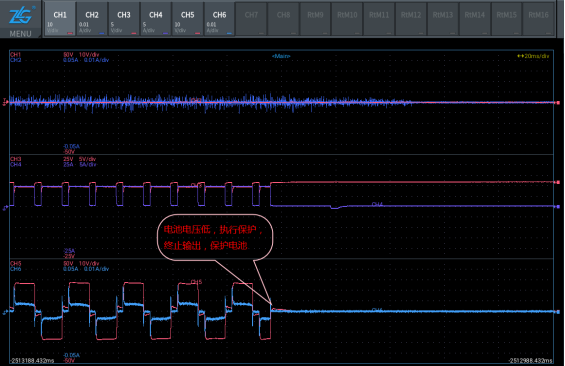
Task: Select the RtM9 math channel
Action: pyautogui.click(x=315, y=19)
